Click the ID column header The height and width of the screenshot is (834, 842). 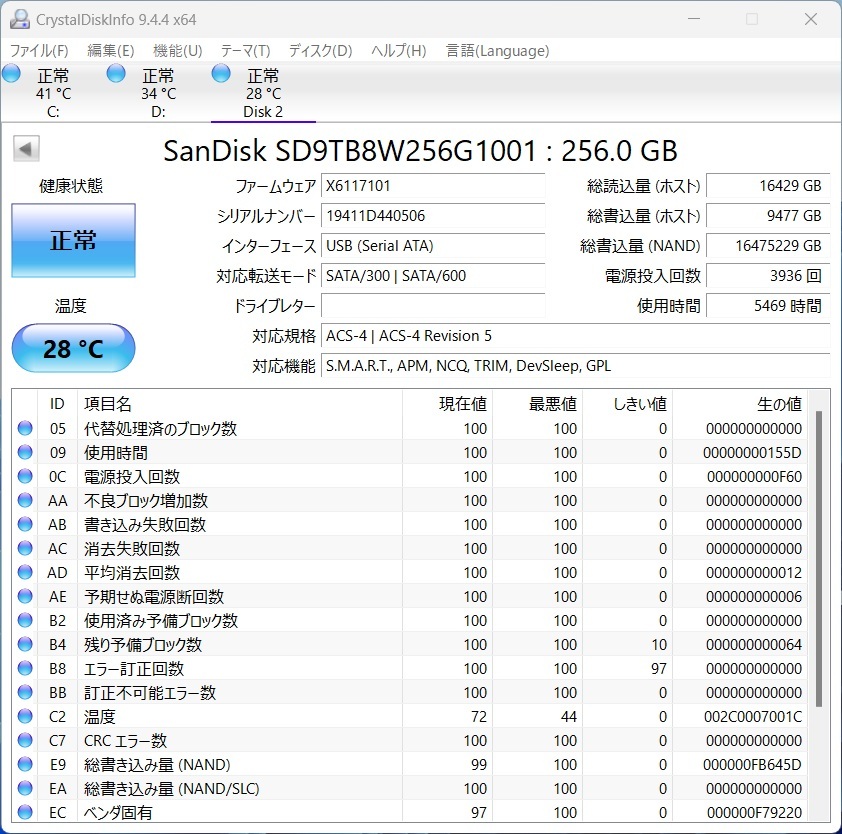57,404
